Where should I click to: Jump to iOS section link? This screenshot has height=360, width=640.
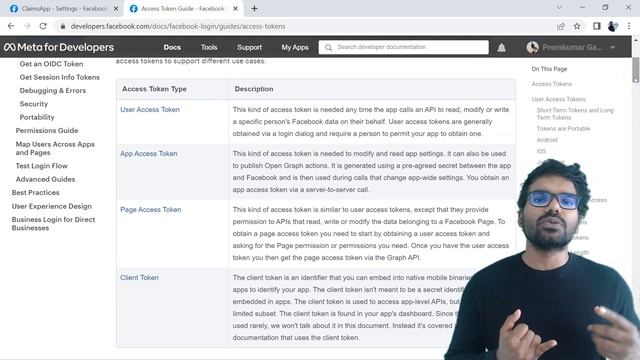click(x=541, y=151)
